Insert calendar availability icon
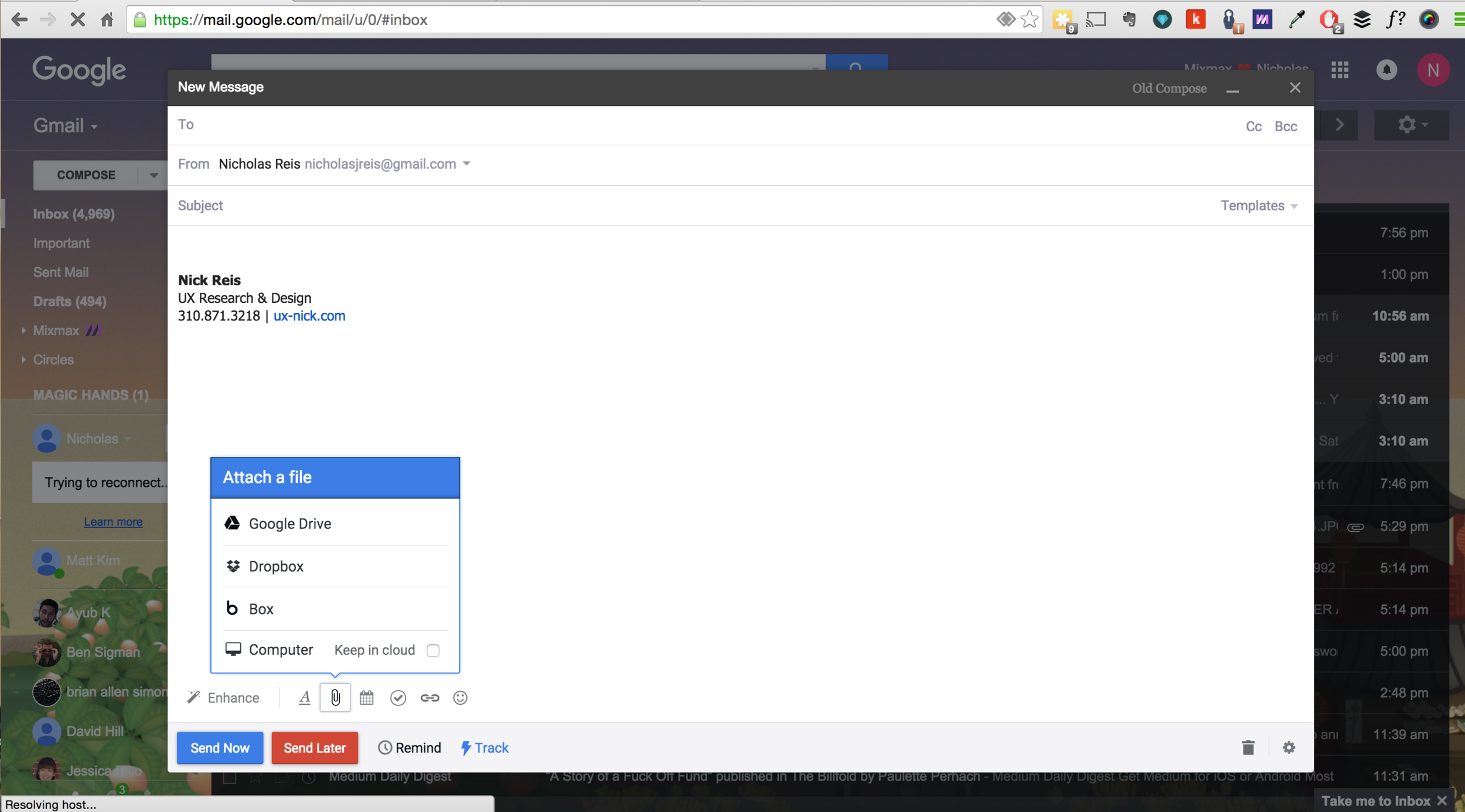 coord(367,697)
